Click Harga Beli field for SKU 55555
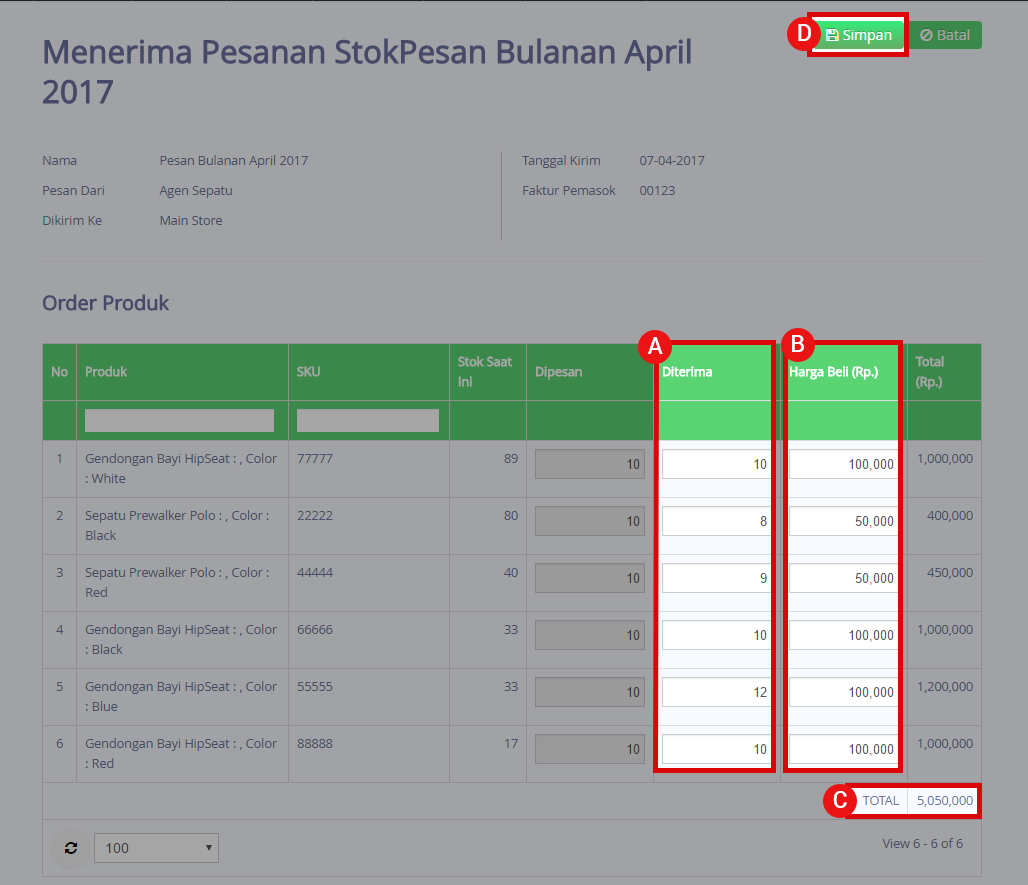 point(843,692)
